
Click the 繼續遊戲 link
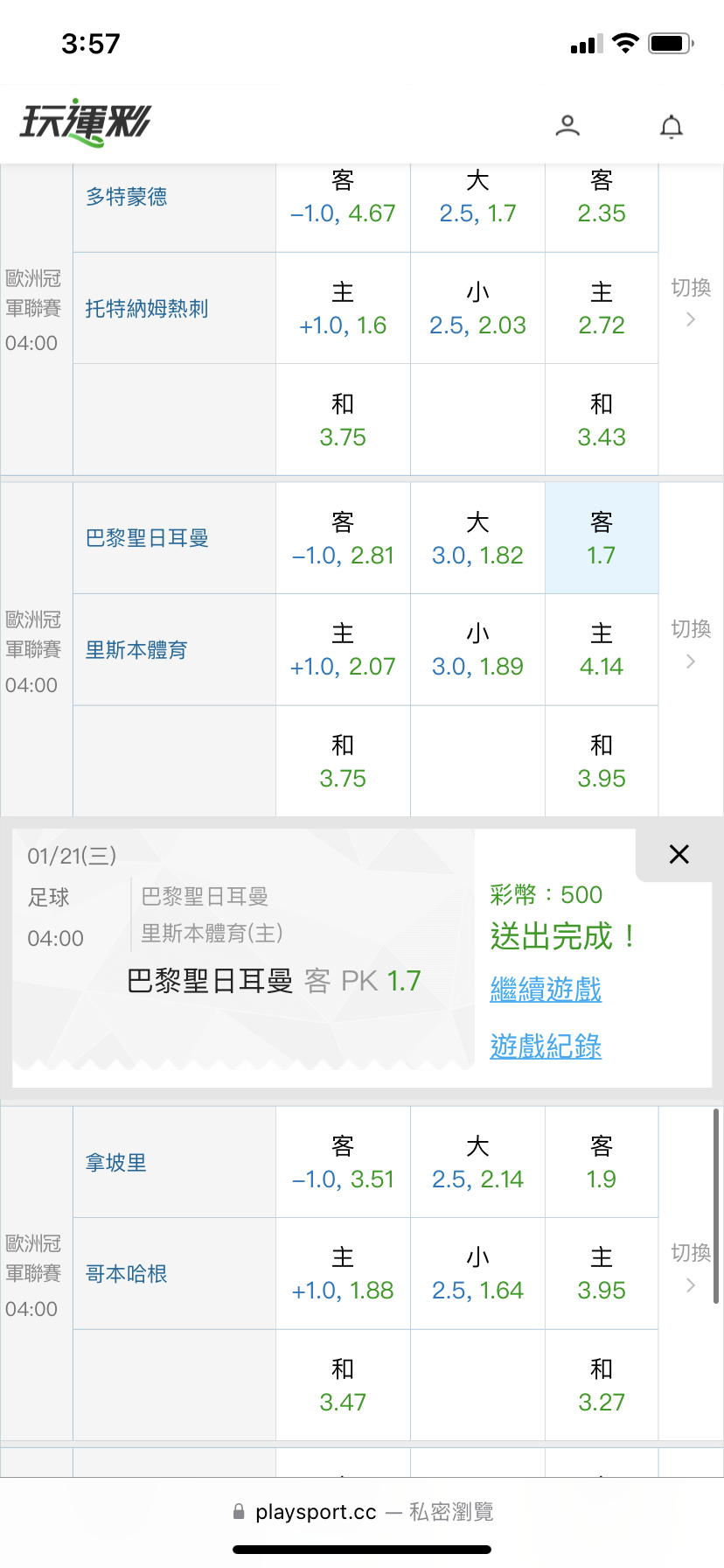(546, 990)
